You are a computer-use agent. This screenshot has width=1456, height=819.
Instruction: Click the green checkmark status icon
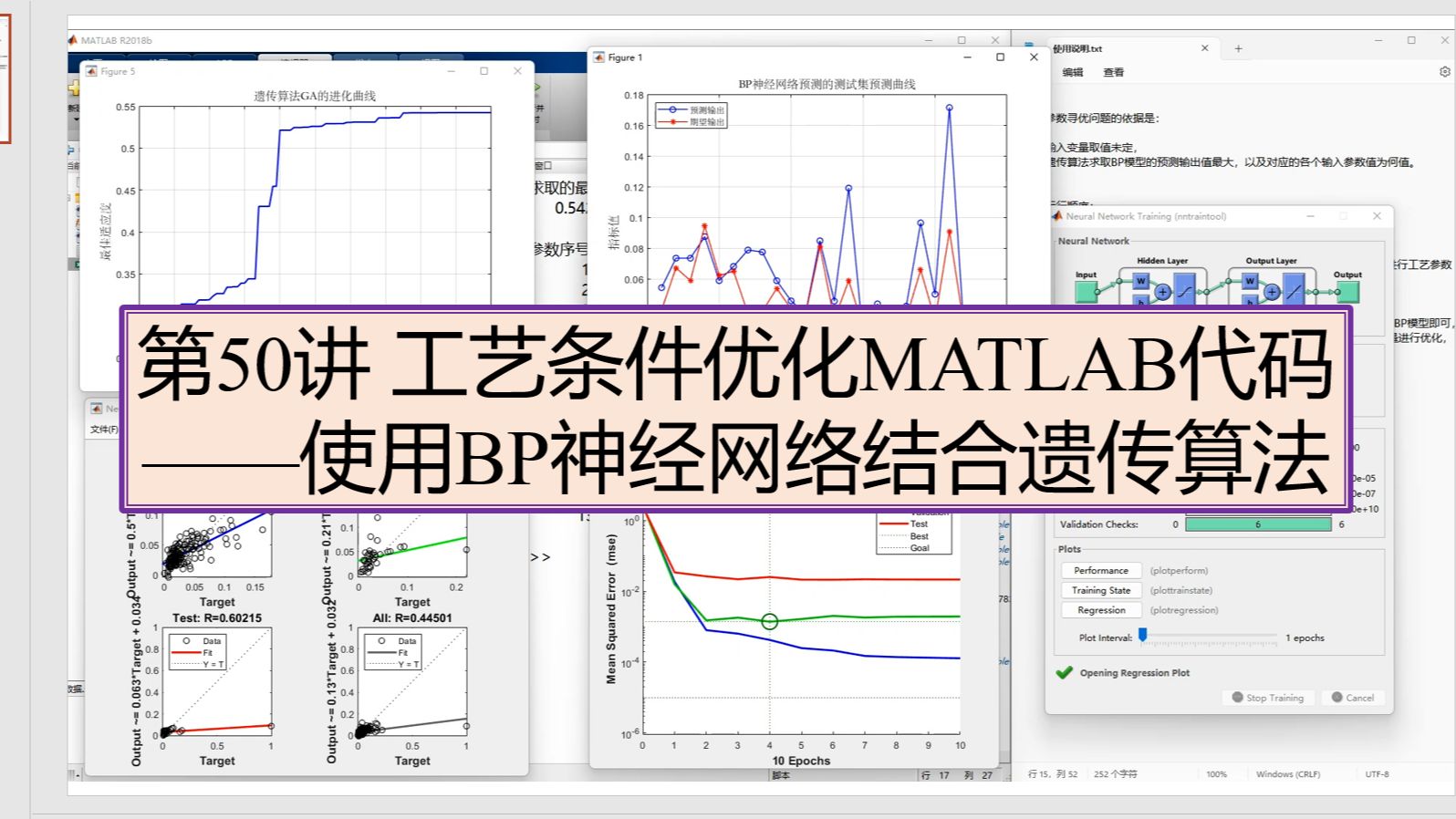[x=1064, y=673]
